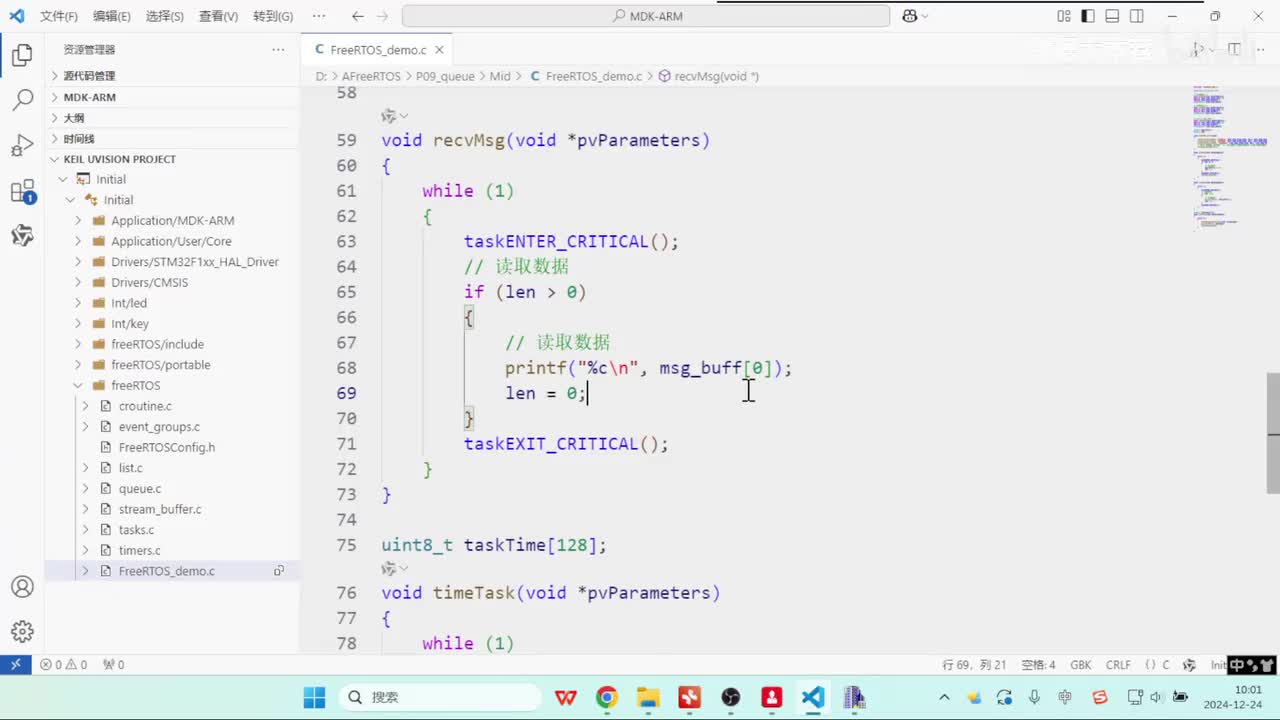The width and height of the screenshot is (1280, 720).
Task: Go forward using the right navigation arrow
Action: [x=384, y=16]
